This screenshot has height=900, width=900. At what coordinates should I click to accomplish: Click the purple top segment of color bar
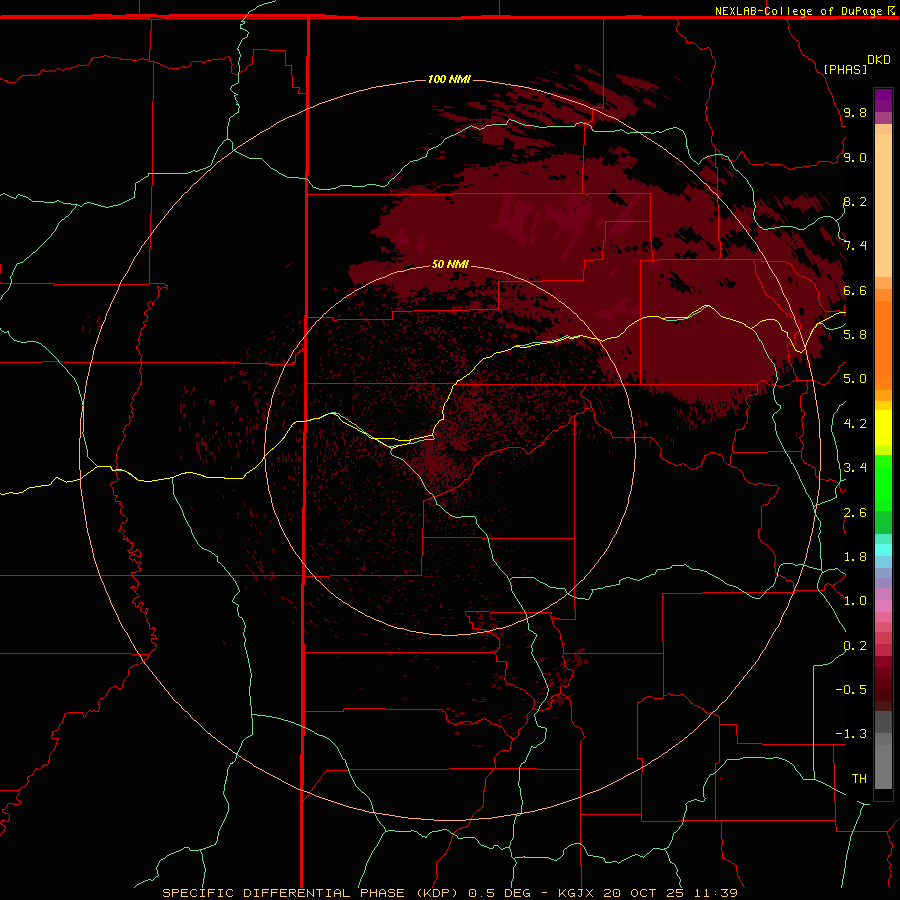click(x=883, y=100)
